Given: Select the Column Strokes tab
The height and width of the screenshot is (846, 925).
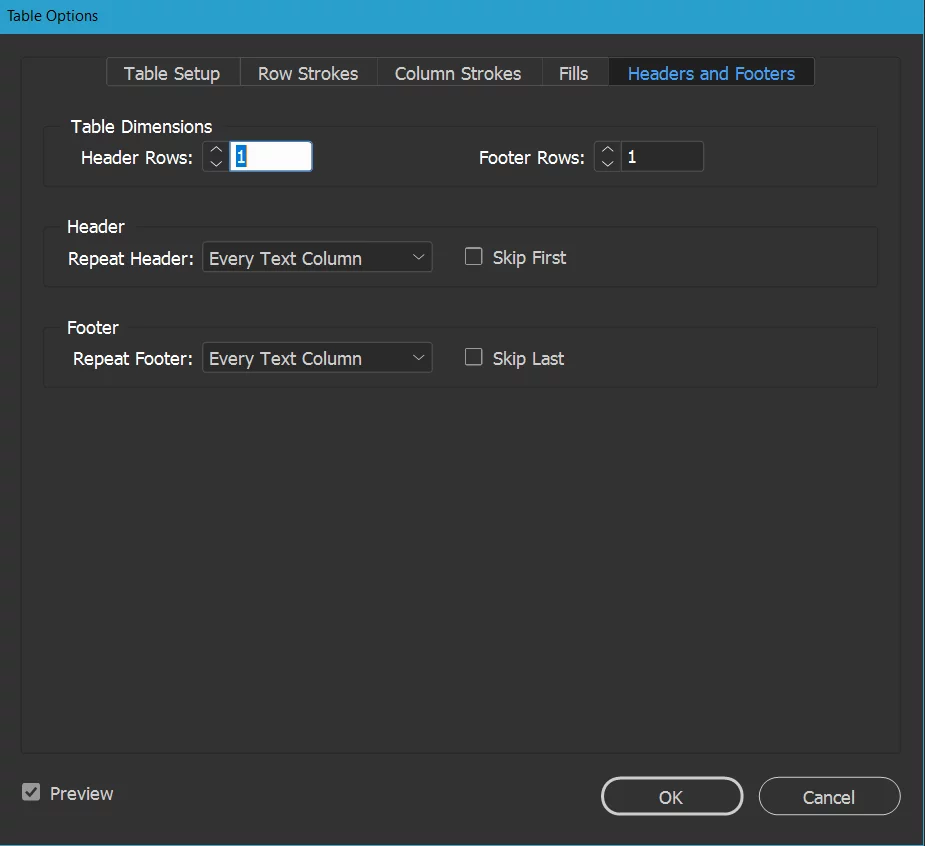Looking at the screenshot, I should point(457,72).
